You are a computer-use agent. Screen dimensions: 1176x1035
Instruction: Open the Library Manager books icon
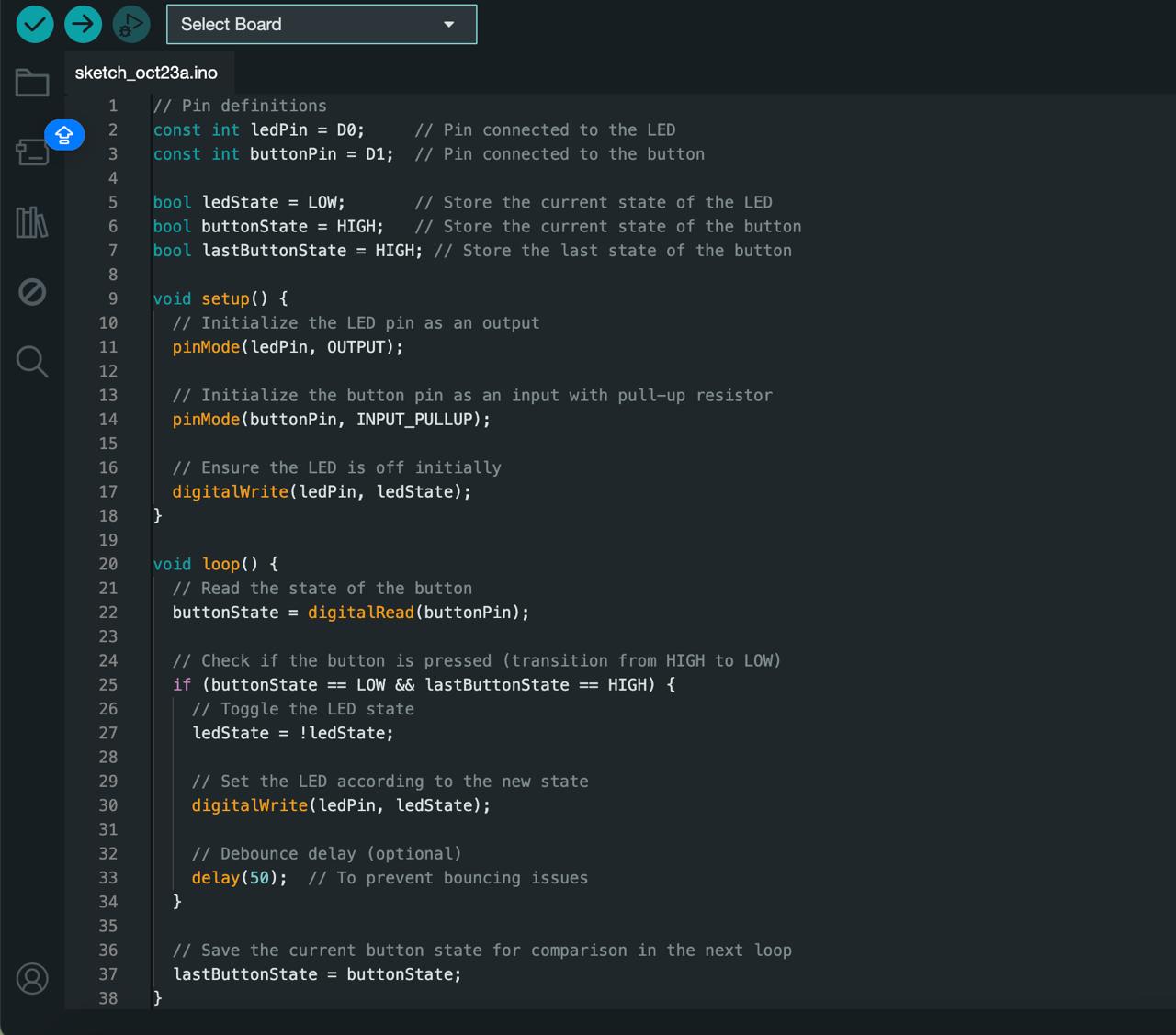32,222
